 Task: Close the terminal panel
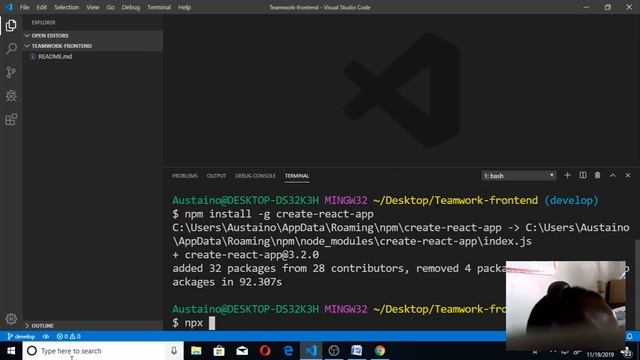[x=628, y=175]
